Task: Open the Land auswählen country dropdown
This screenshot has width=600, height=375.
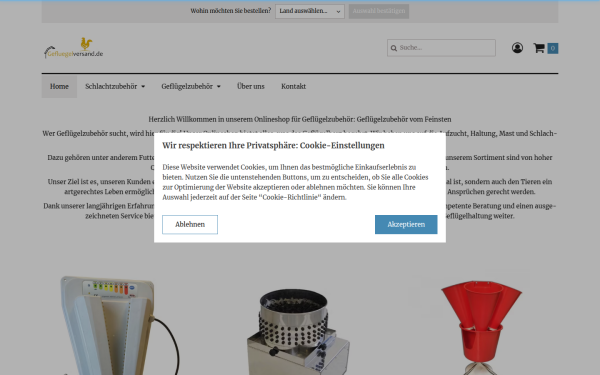Action: point(310,11)
